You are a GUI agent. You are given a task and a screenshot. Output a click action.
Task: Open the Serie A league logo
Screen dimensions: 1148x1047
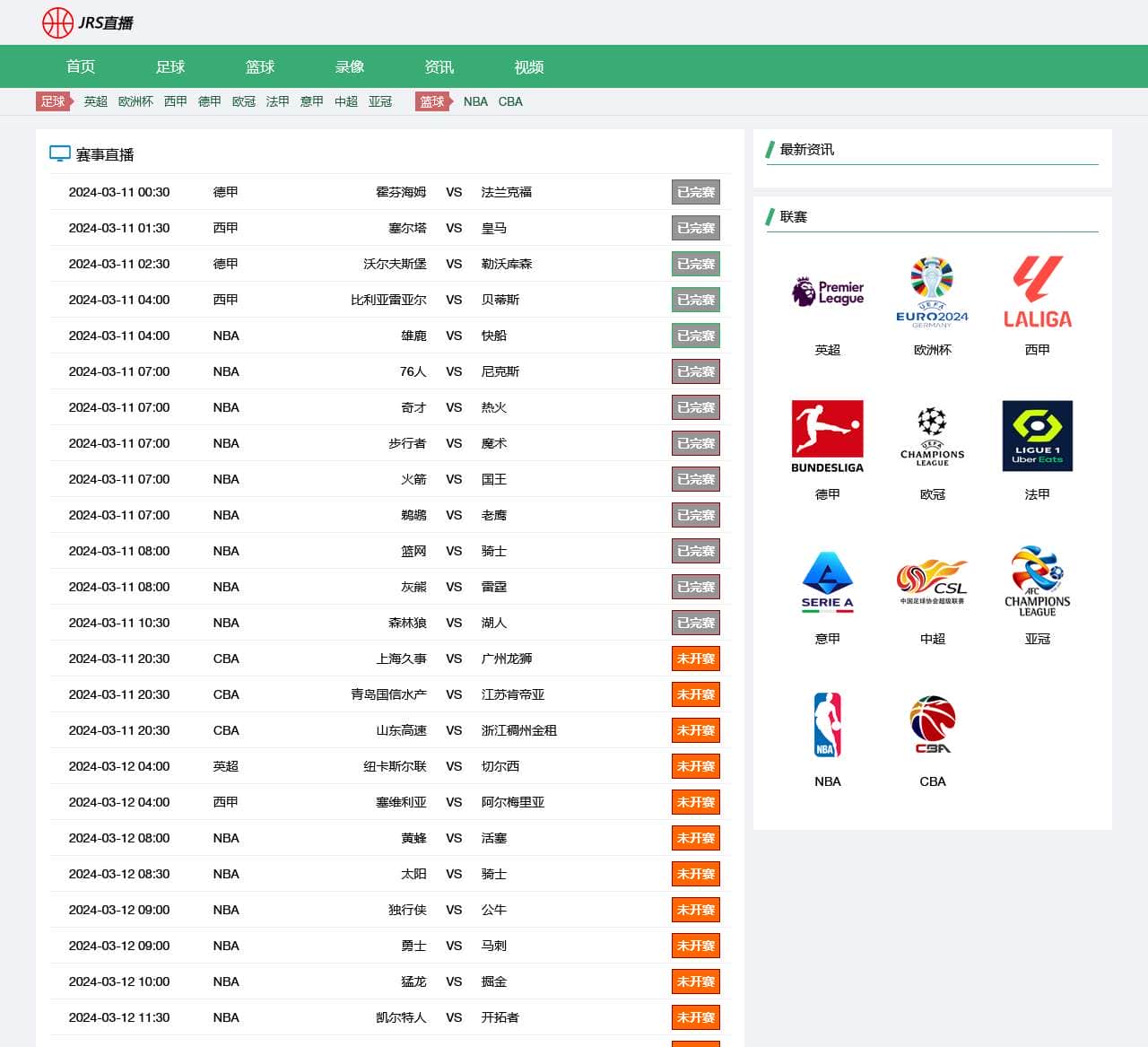point(827,581)
